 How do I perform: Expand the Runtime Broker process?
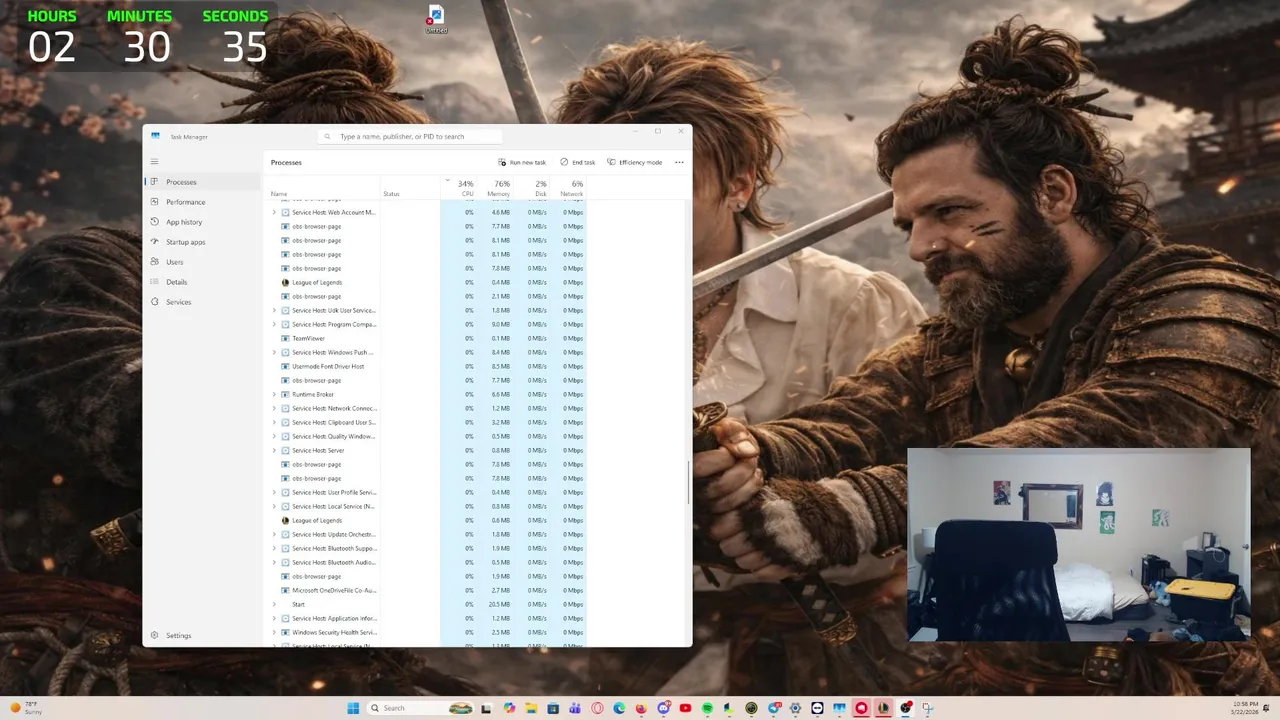274,394
